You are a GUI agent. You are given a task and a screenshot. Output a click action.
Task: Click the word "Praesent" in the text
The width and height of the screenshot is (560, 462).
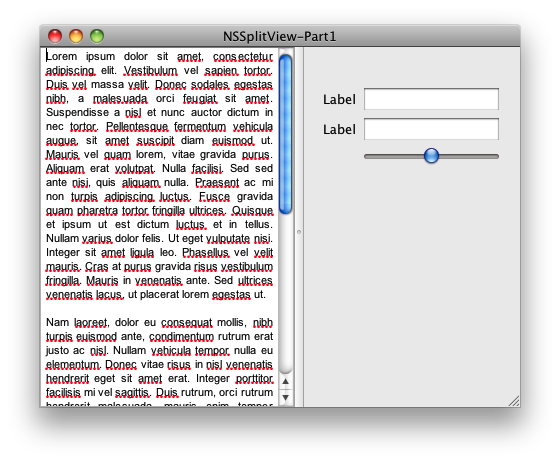pos(217,182)
